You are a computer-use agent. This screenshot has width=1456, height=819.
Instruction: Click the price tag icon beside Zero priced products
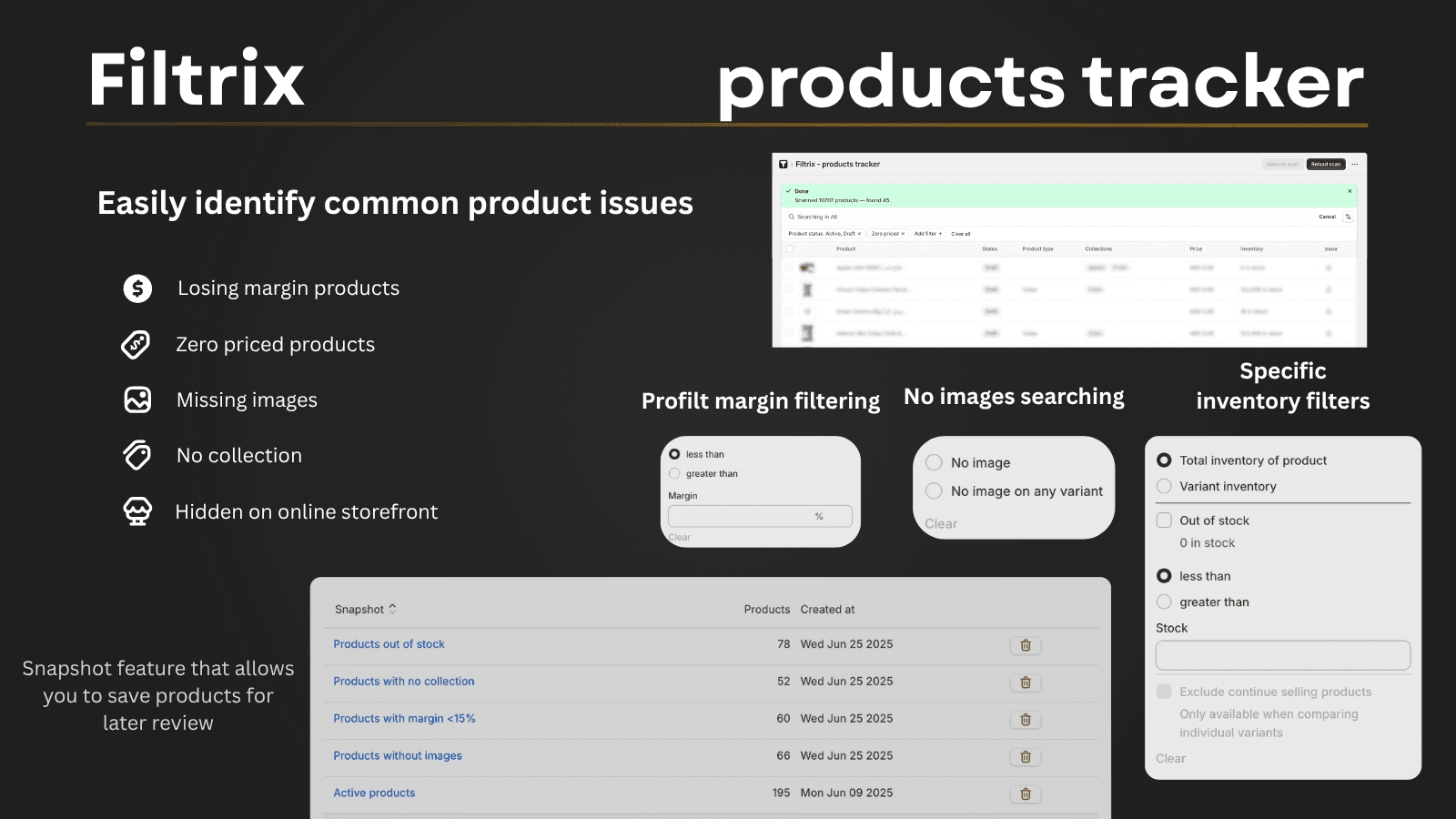pyautogui.click(x=137, y=344)
